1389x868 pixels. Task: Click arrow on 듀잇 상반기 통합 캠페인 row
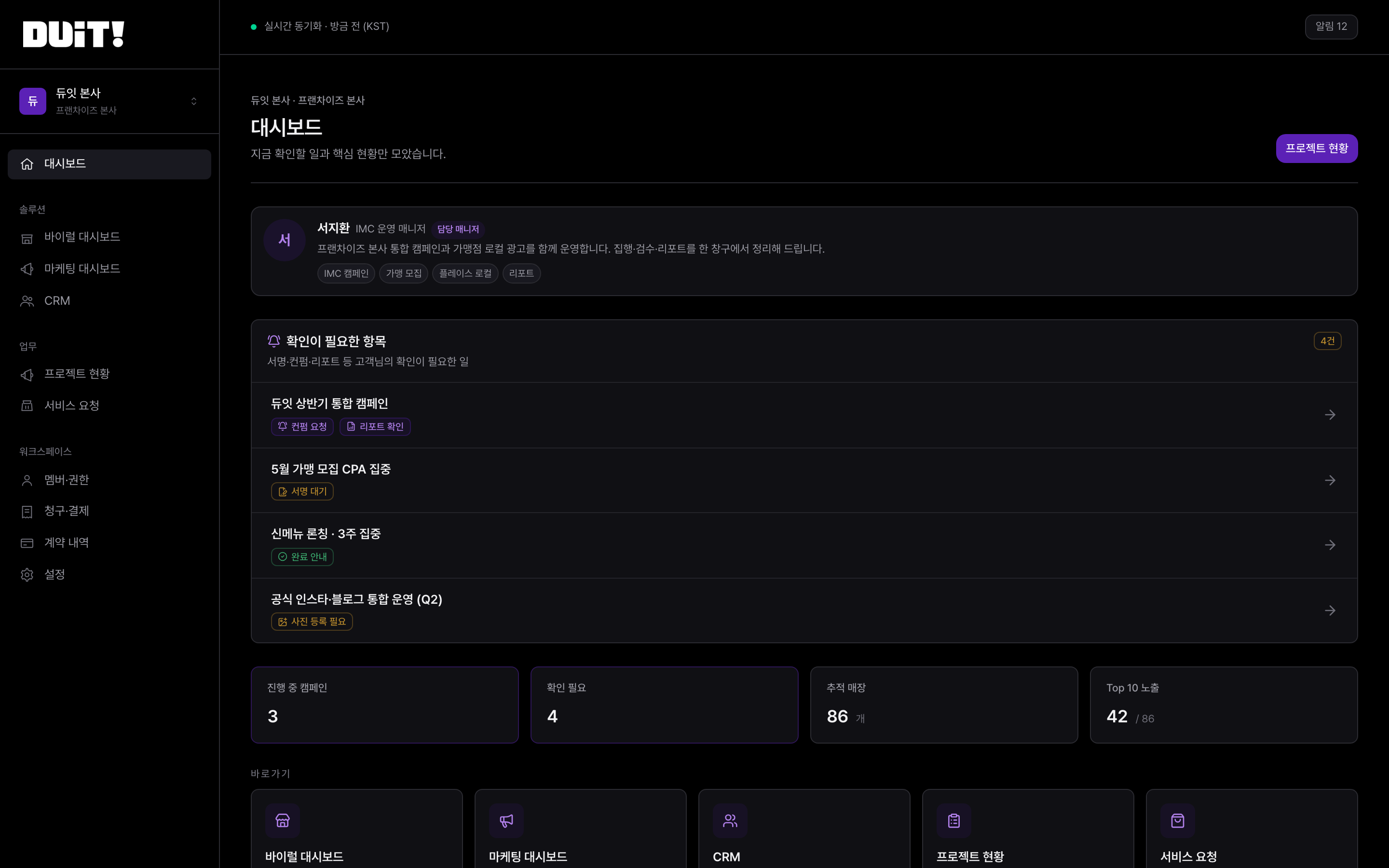(x=1330, y=415)
